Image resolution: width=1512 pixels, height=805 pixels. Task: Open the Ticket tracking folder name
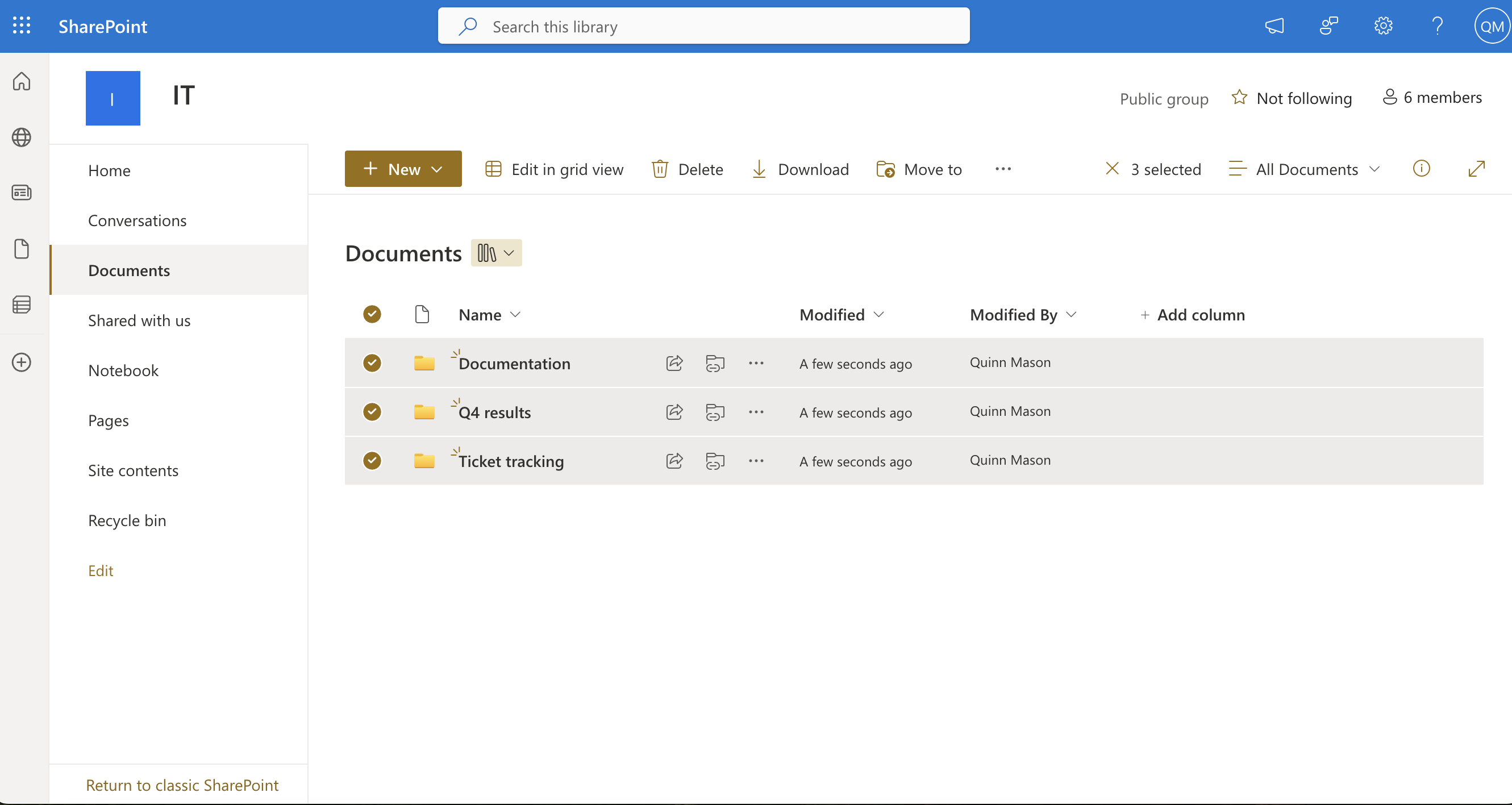[x=511, y=461]
